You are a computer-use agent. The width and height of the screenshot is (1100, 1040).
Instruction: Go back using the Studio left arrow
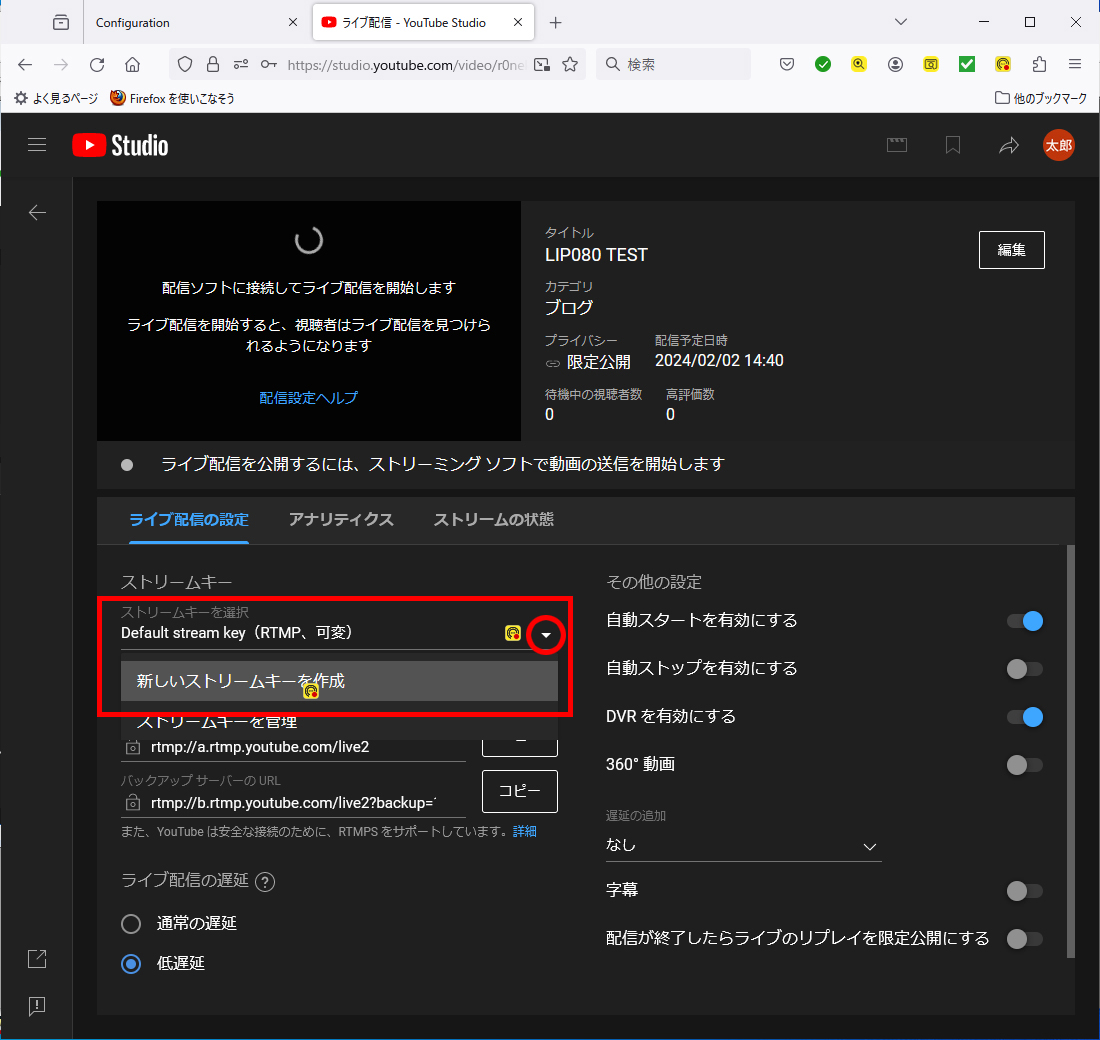coord(37,213)
